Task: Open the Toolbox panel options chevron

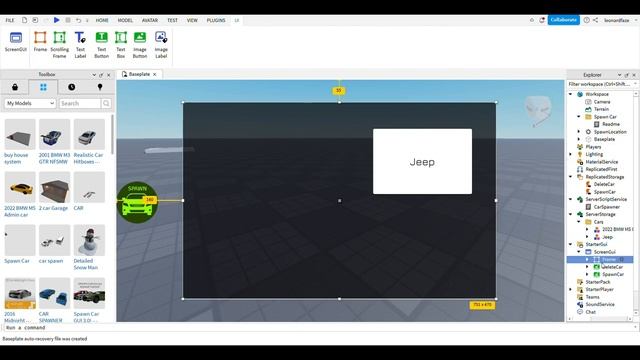Action: pos(94,75)
